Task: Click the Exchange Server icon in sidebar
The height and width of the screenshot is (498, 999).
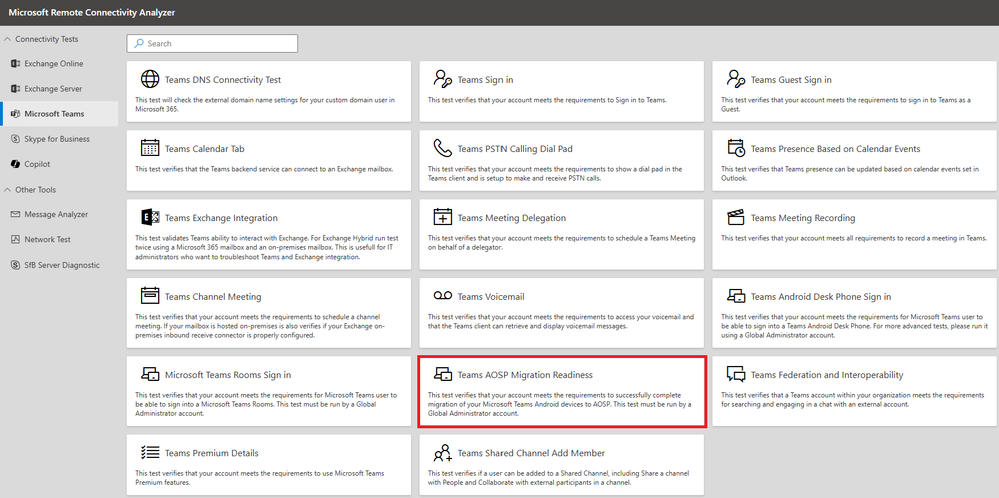Action: pos(15,89)
